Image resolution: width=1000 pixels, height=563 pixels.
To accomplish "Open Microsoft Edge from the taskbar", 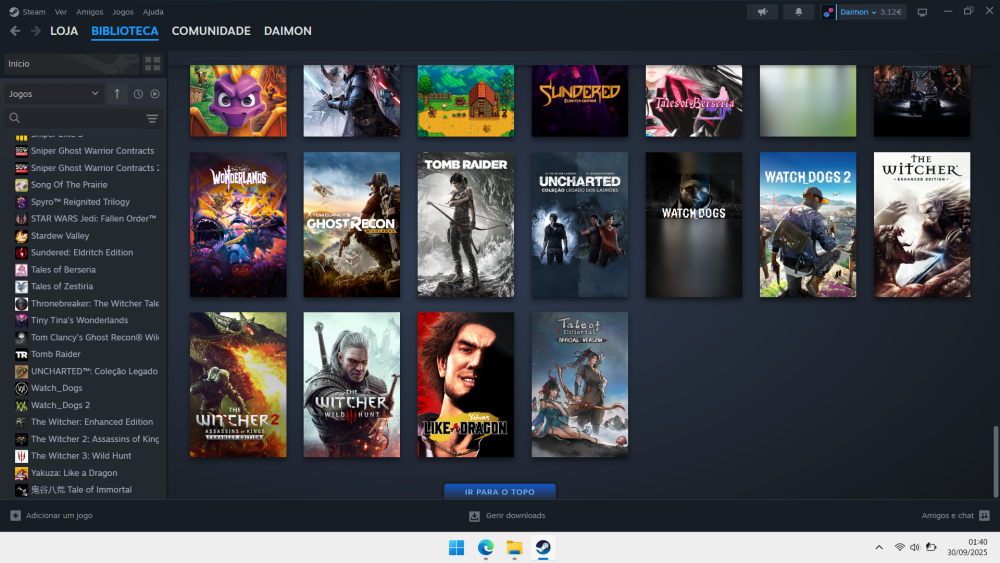I will (486, 547).
